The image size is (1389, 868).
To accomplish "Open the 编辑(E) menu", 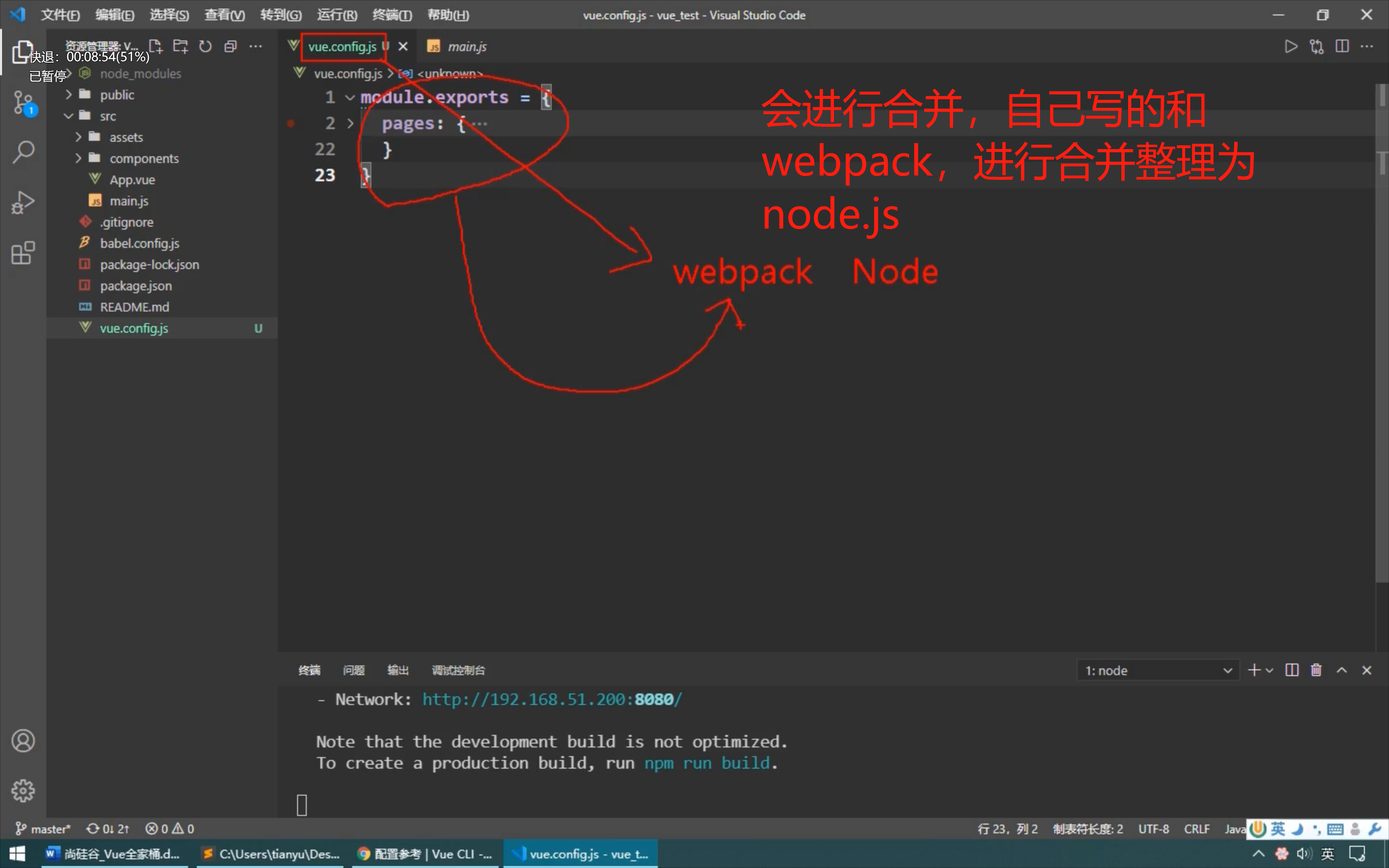I will [115, 15].
